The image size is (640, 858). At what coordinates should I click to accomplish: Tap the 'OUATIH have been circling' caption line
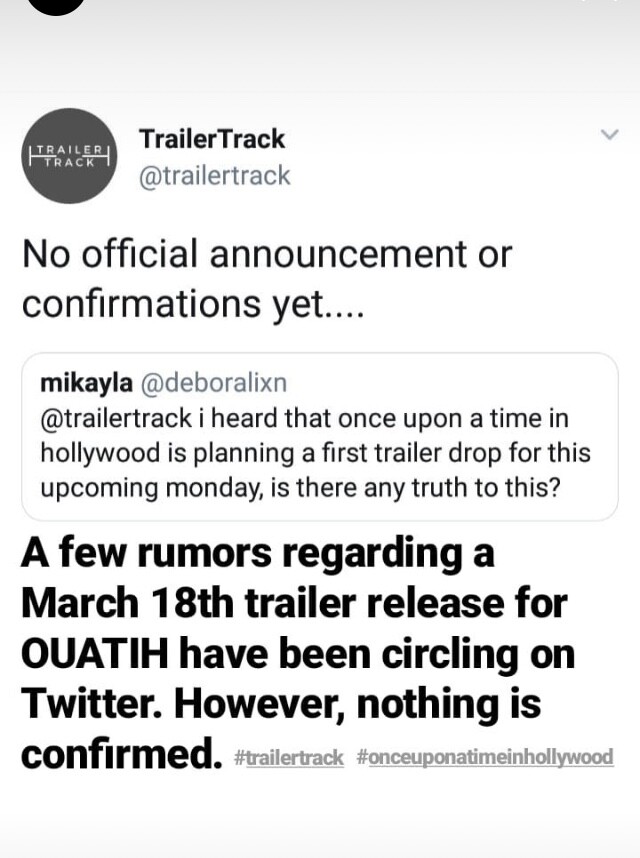tap(298, 654)
